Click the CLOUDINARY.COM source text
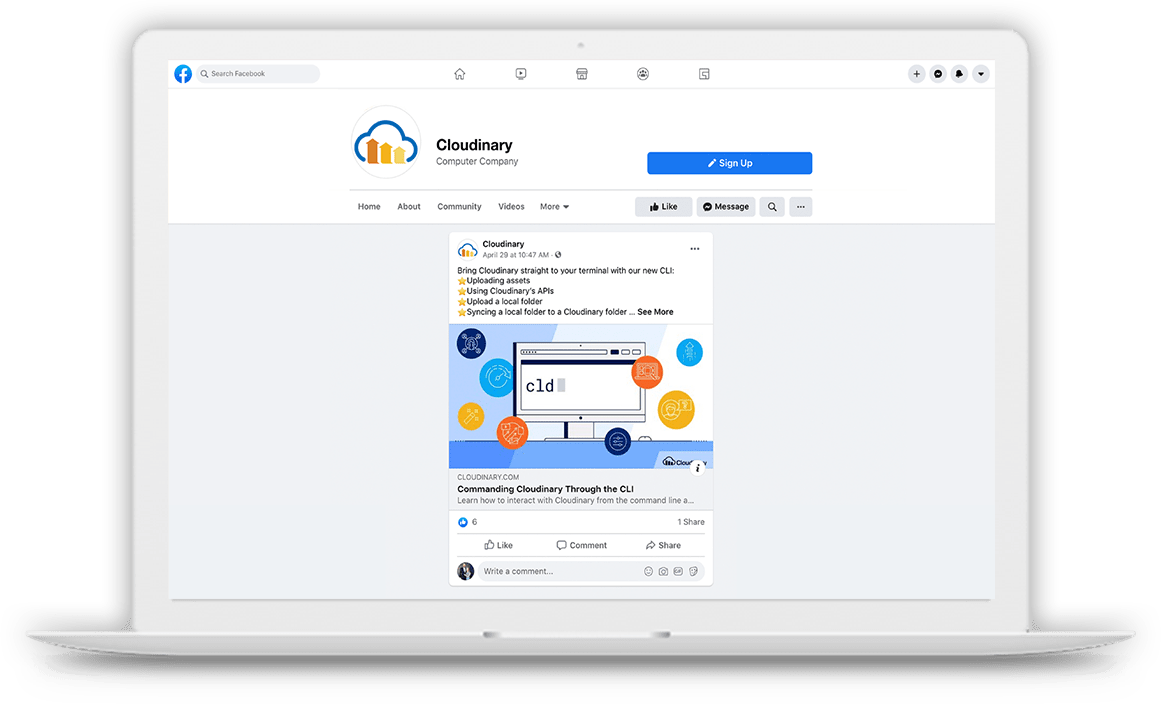Viewport: 1161px width, 704px height. [x=488, y=477]
